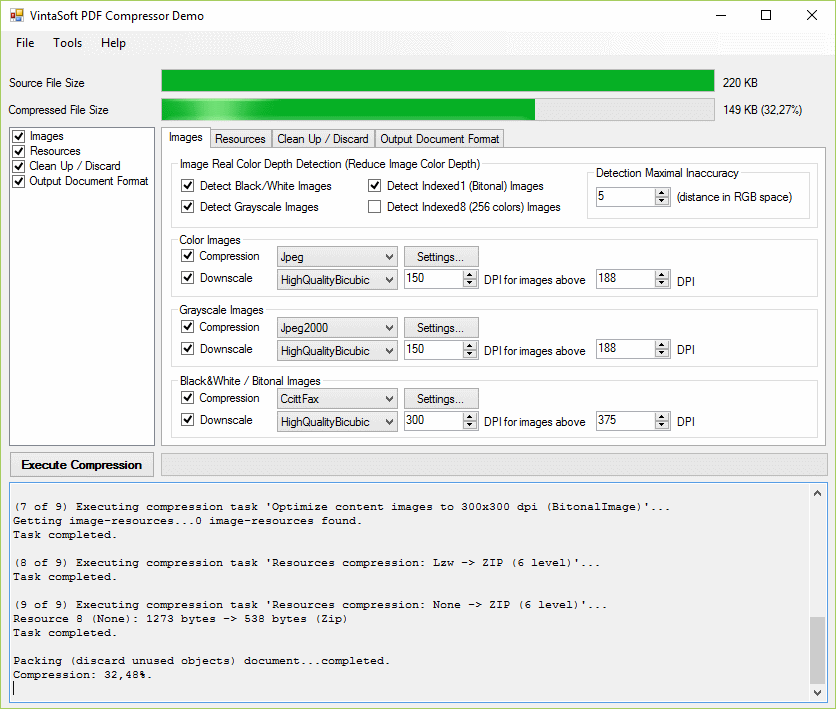The width and height of the screenshot is (836, 709).
Task: Click Execute Compression button
Action: [x=82, y=465]
